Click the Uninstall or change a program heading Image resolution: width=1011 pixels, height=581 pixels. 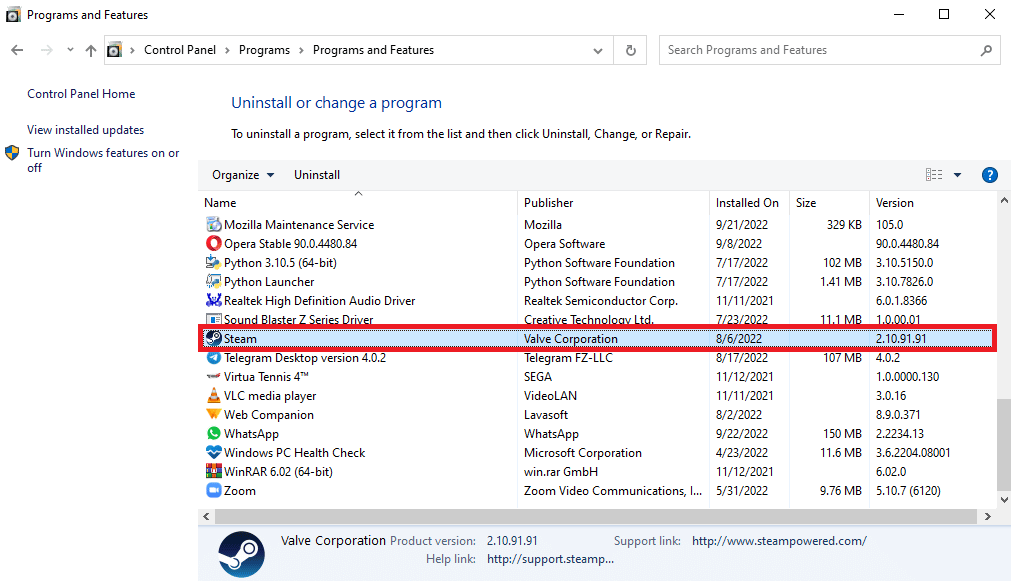(337, 103)
